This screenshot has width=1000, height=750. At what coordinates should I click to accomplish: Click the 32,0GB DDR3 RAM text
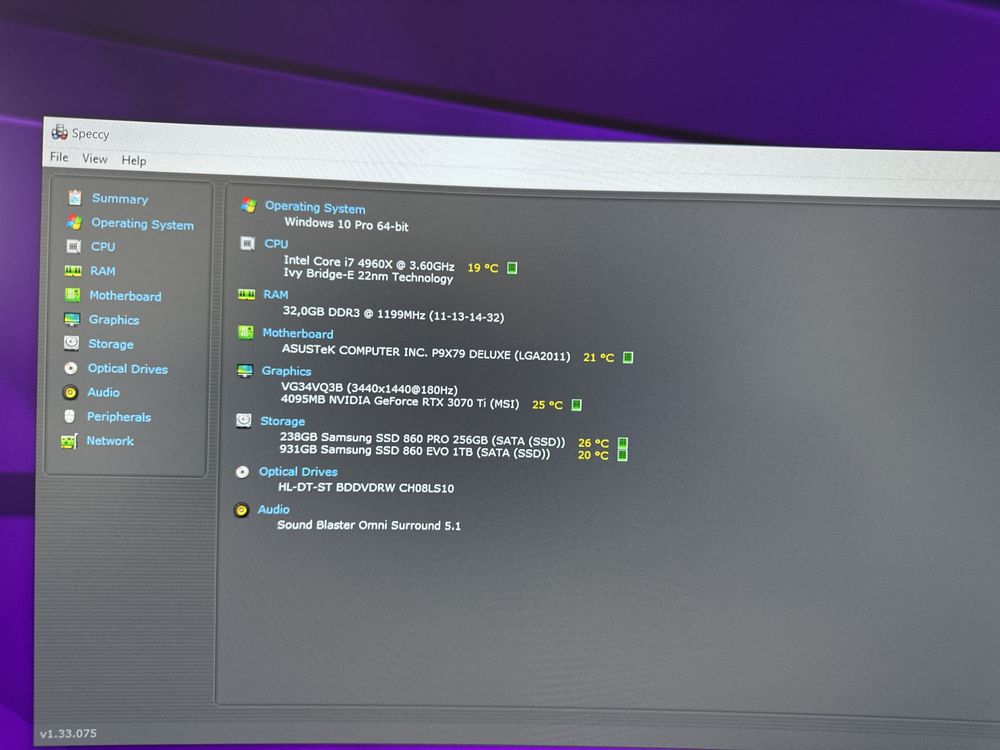(x=393, y=314)
